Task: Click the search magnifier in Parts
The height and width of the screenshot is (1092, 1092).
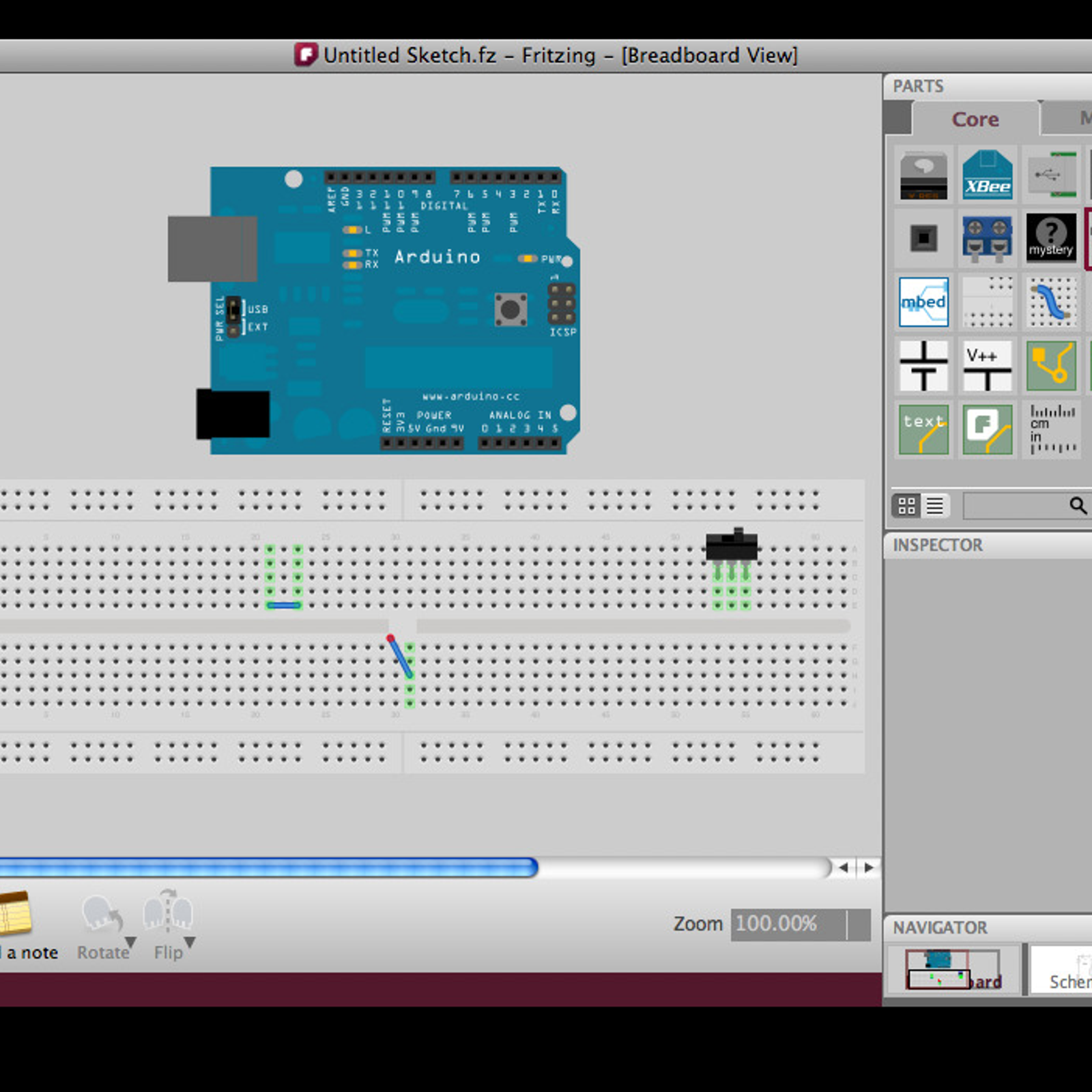Action: click(x=1078, y=505)
